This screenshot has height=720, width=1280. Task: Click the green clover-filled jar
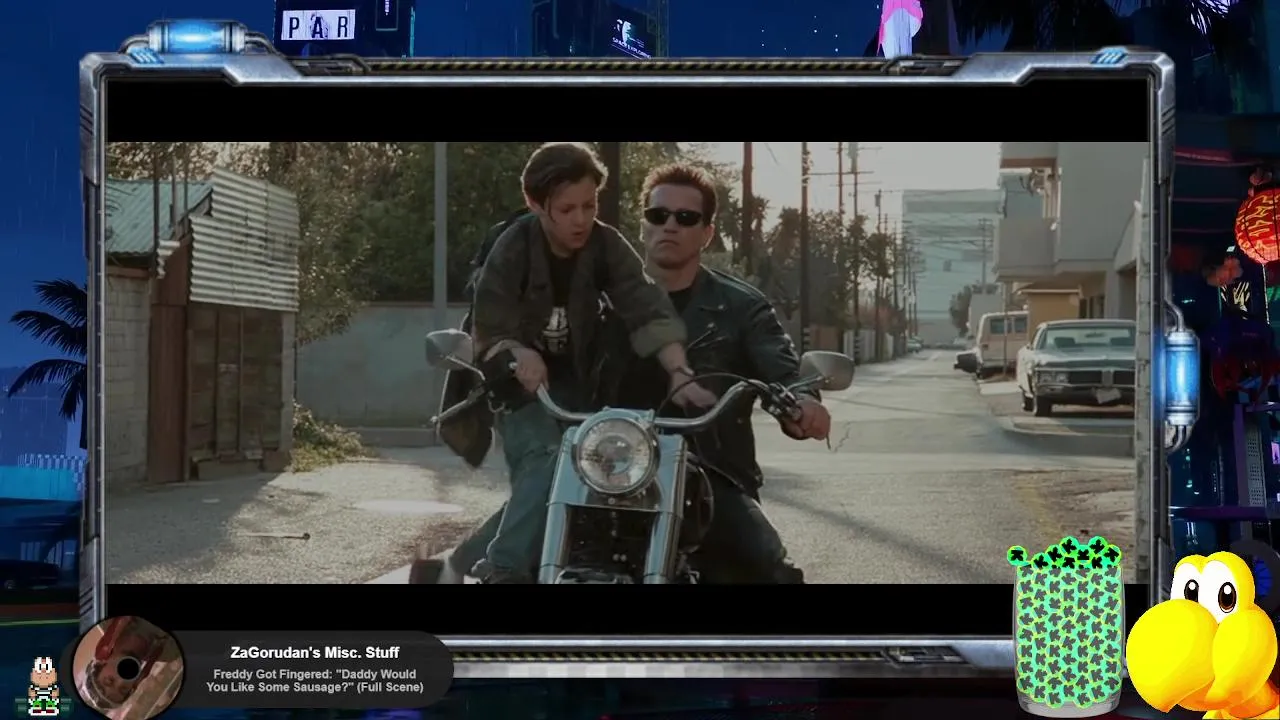tap(1067, 627)
